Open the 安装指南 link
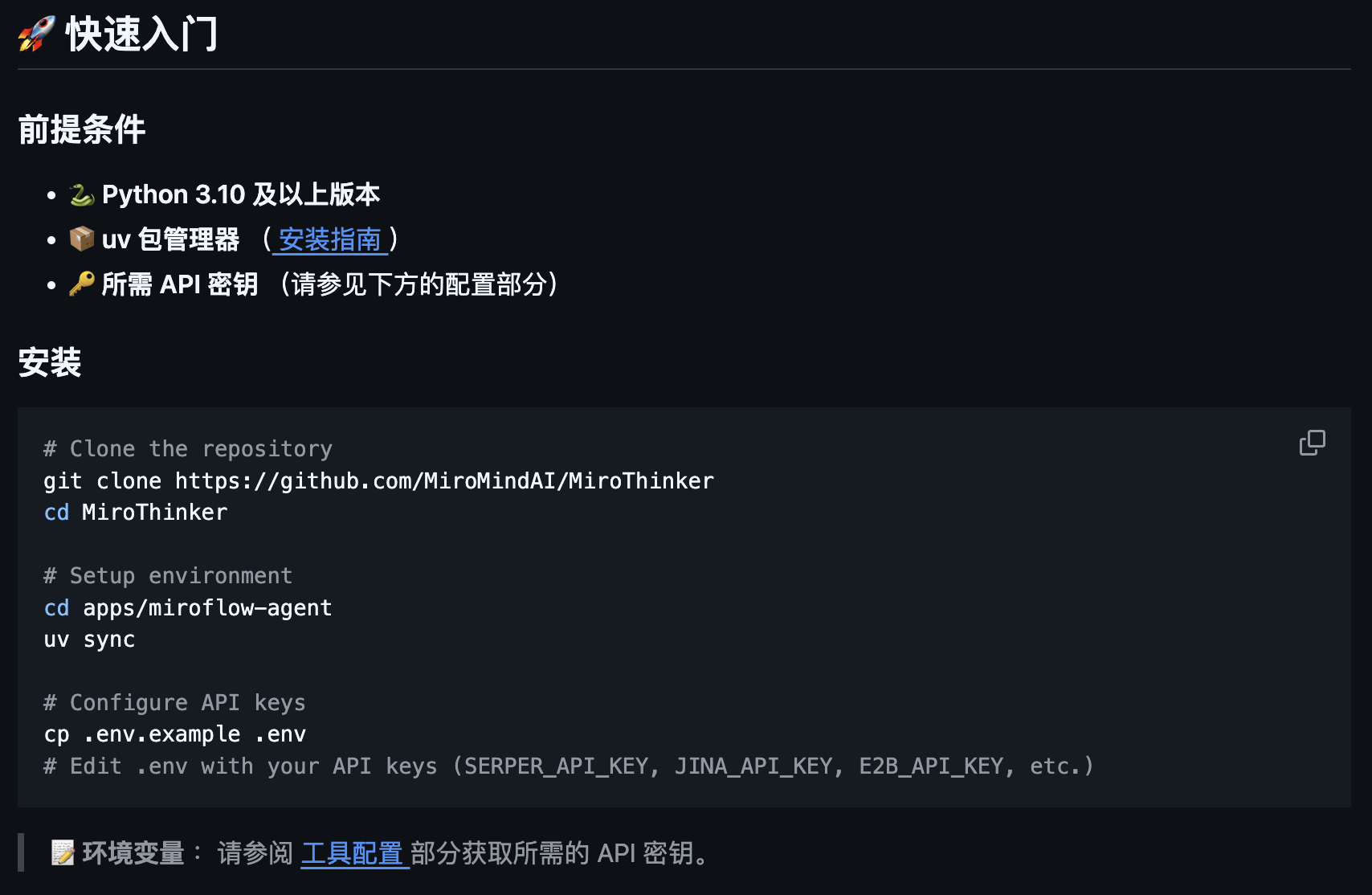Viewport: 1372px width, 895px height. pyautogui.click(x=331, y=240)
